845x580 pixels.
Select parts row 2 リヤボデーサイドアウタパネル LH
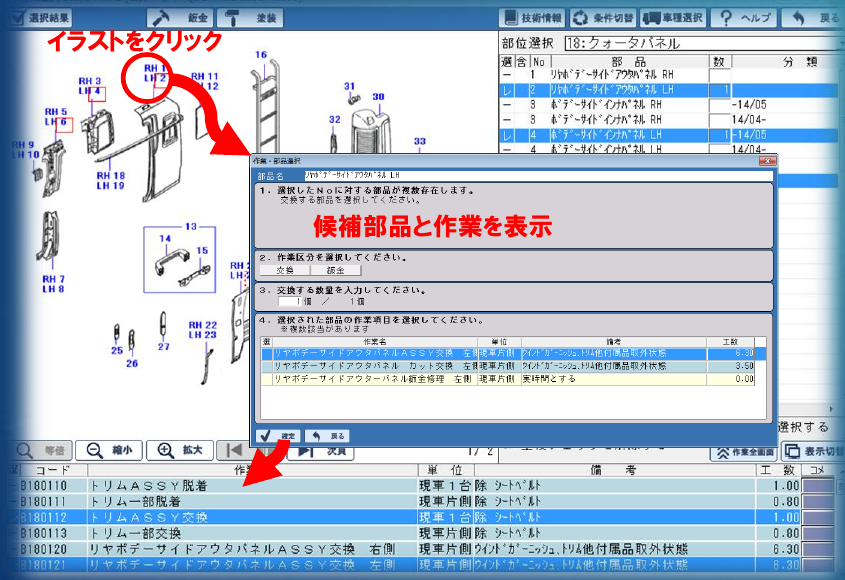(x=669, y=90)
